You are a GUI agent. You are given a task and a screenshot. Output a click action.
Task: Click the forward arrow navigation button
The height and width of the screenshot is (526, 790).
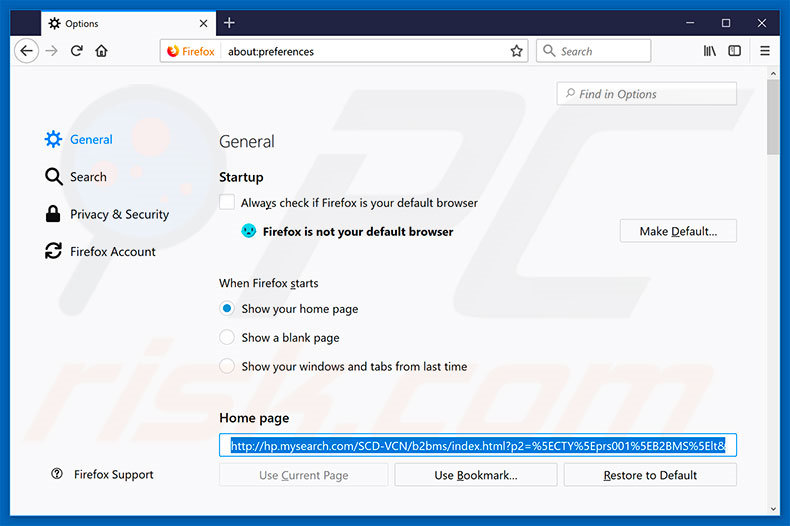coord(51,51)
